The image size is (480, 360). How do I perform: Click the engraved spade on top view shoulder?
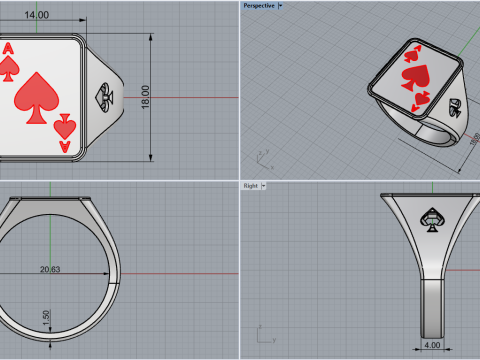coord(104,97)
